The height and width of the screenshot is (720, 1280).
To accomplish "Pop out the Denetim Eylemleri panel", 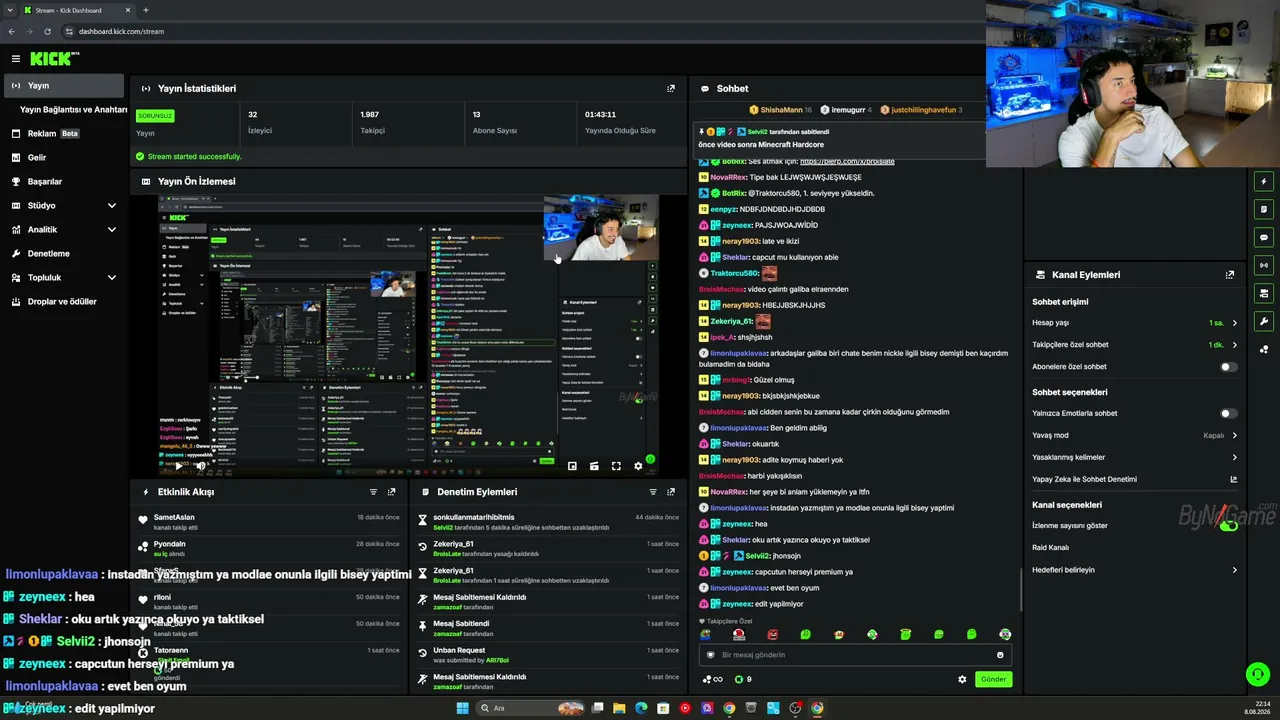I will (x=671, y=492).
